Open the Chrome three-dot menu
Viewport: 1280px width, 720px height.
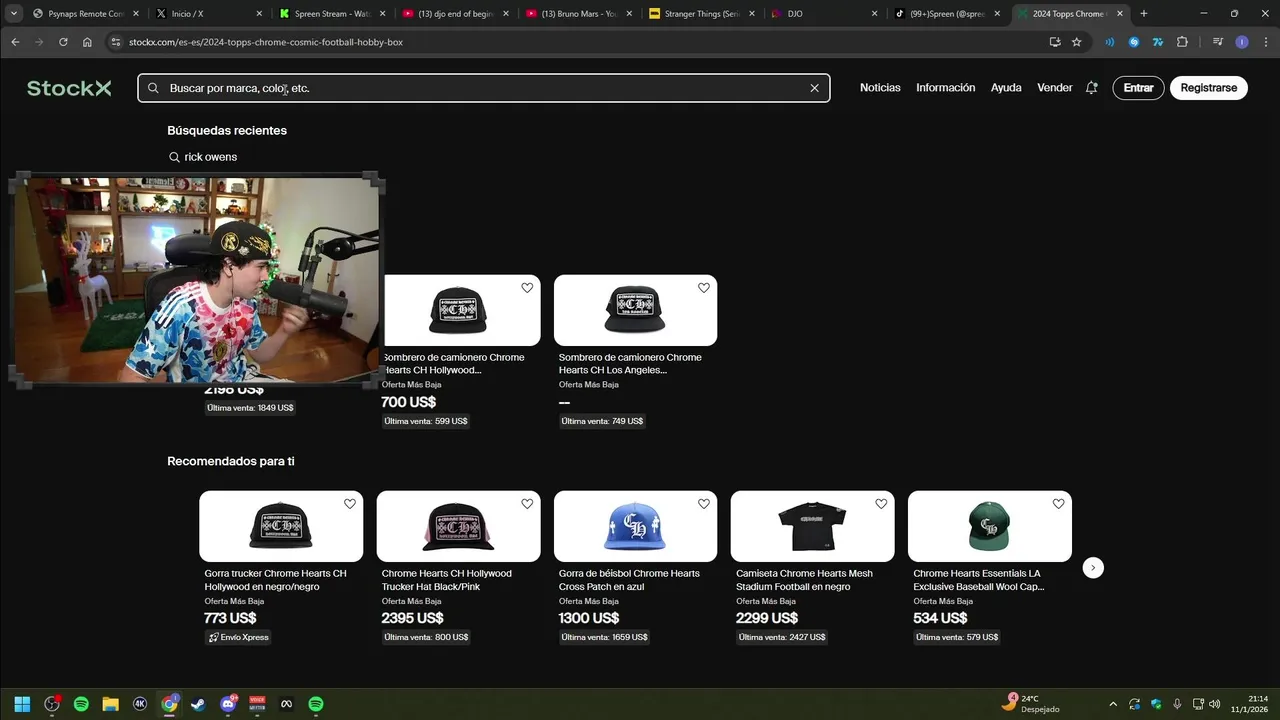tap(1264, 42)
